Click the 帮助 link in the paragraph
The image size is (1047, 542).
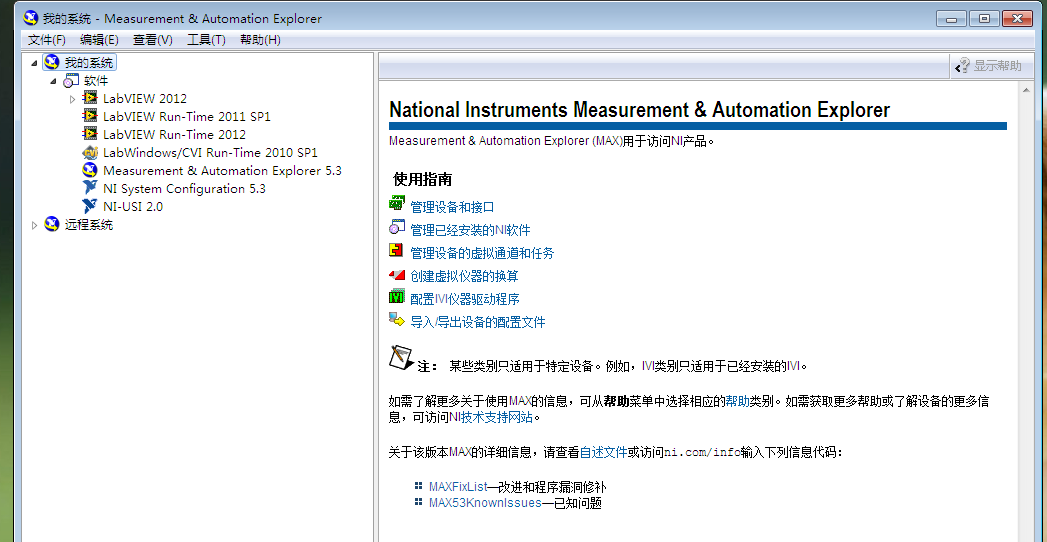point(737,402)
